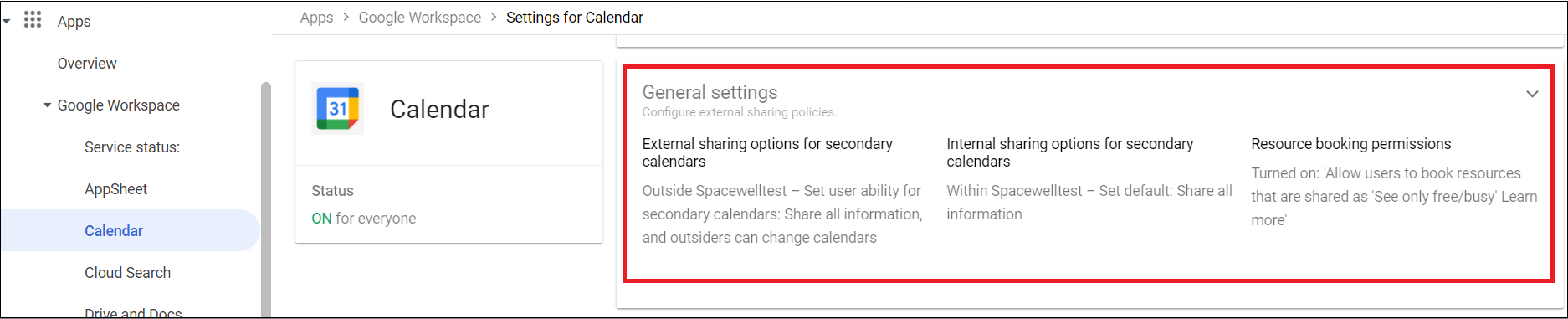Screen dimensions: 1568x319
Task: Click the General settings heading
Action: click(710, 92)
